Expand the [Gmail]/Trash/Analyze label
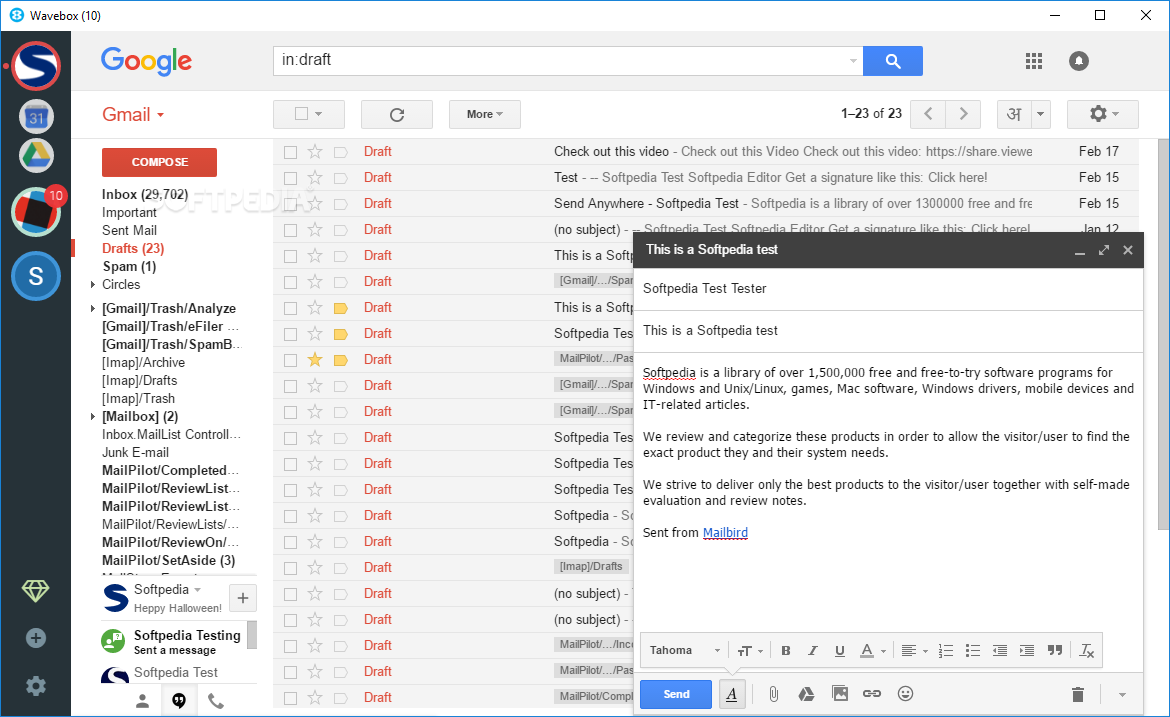The height and width of the screenshot is (717, 1170). [x=93, y=309]
